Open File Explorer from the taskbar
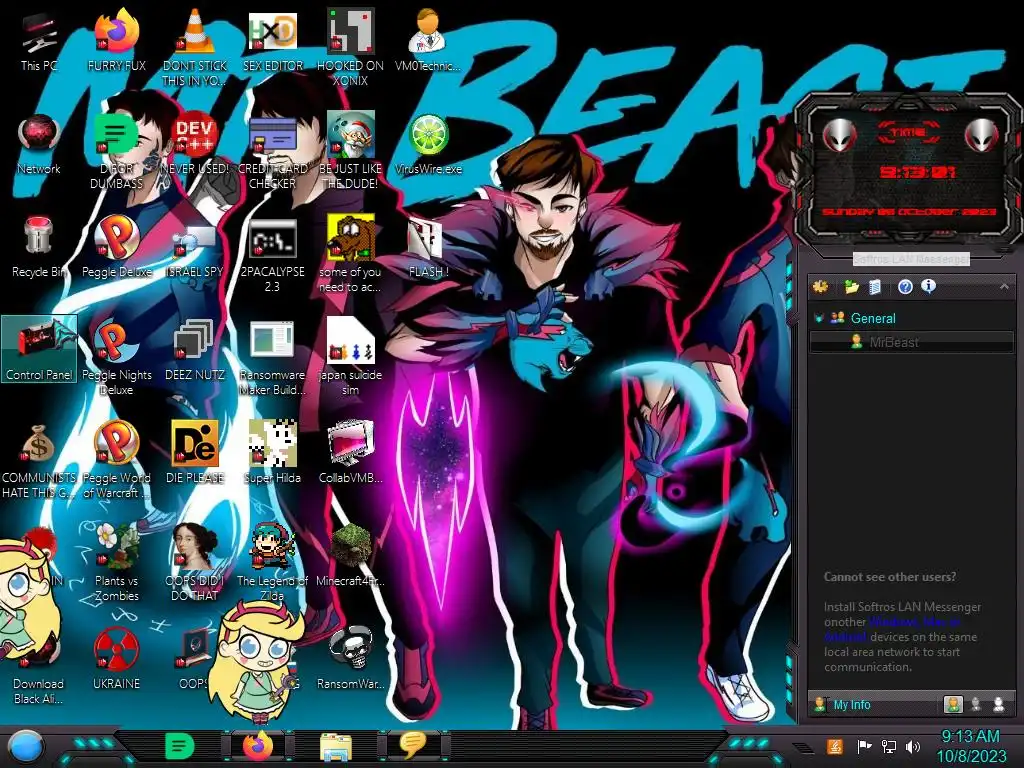This screenshot has width=1024, height=768. click(336, 746)
